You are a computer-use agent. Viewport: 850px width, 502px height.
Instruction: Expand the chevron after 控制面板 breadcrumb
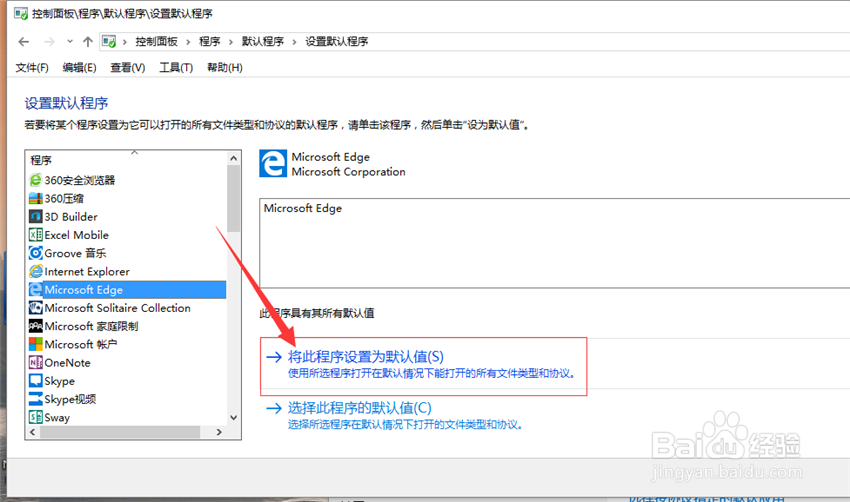188,42
